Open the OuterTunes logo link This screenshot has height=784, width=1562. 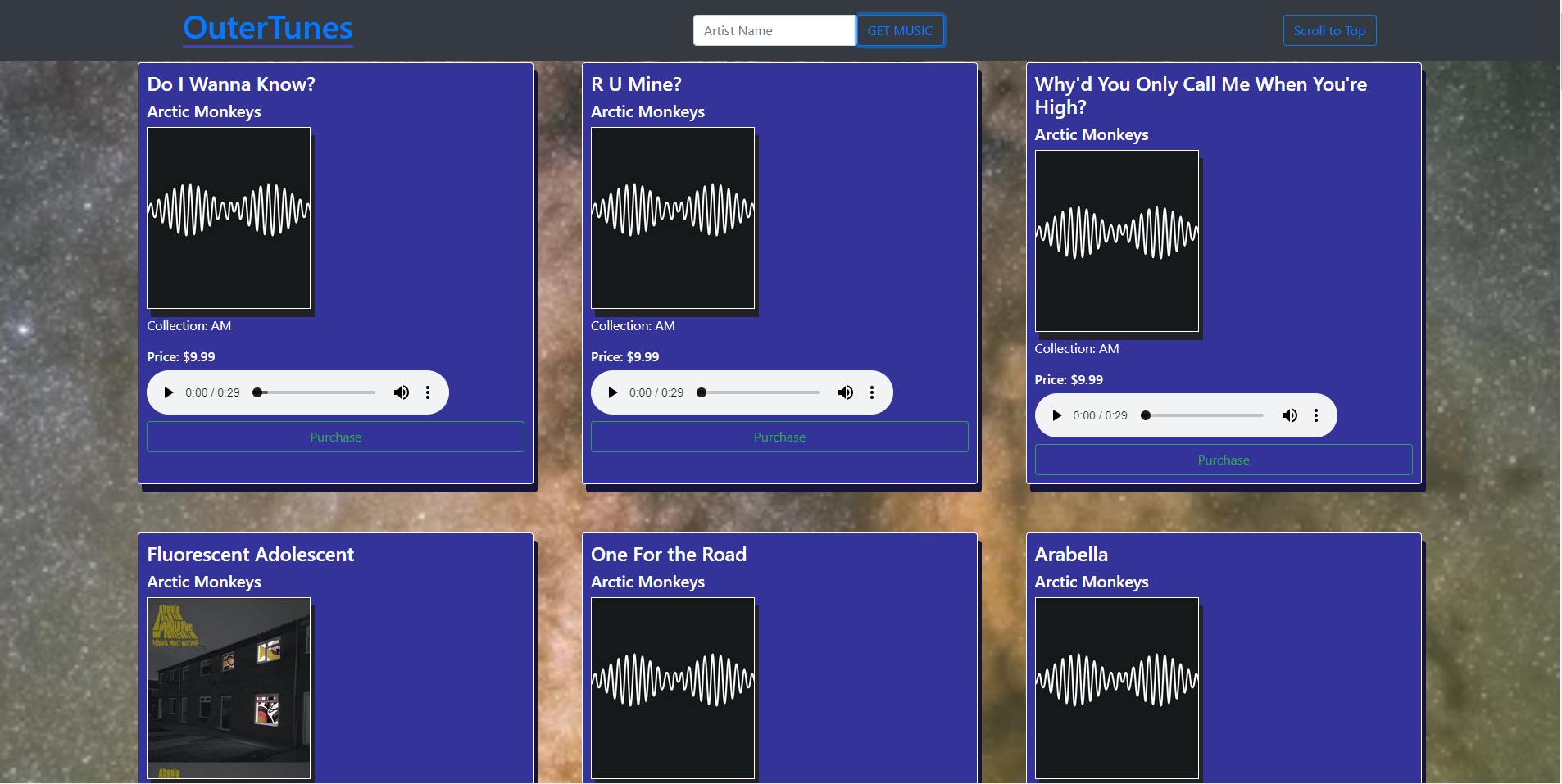tap(268, 28)
